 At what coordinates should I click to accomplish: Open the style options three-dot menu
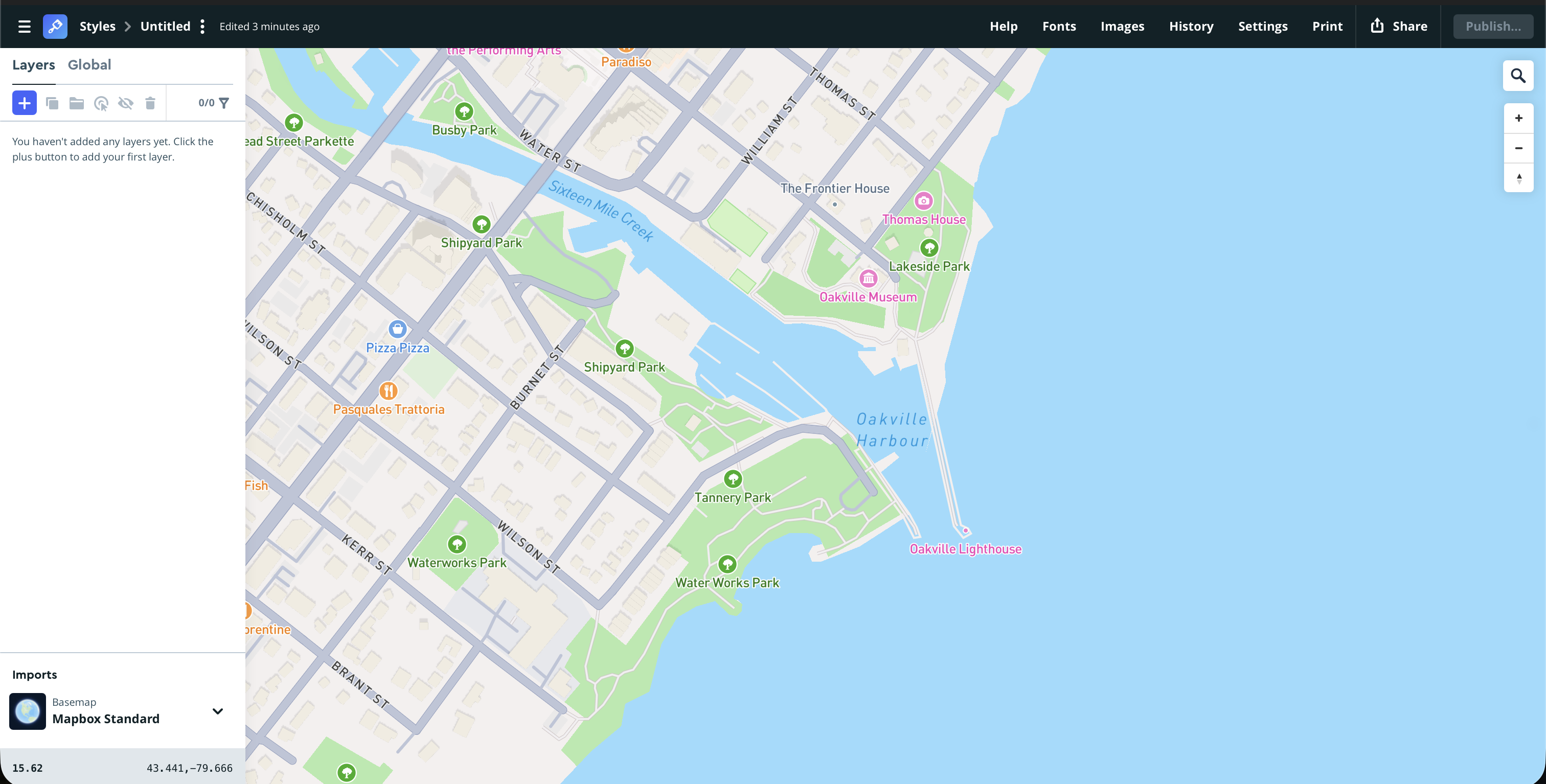pyautogui.click(x=202, y=26)
